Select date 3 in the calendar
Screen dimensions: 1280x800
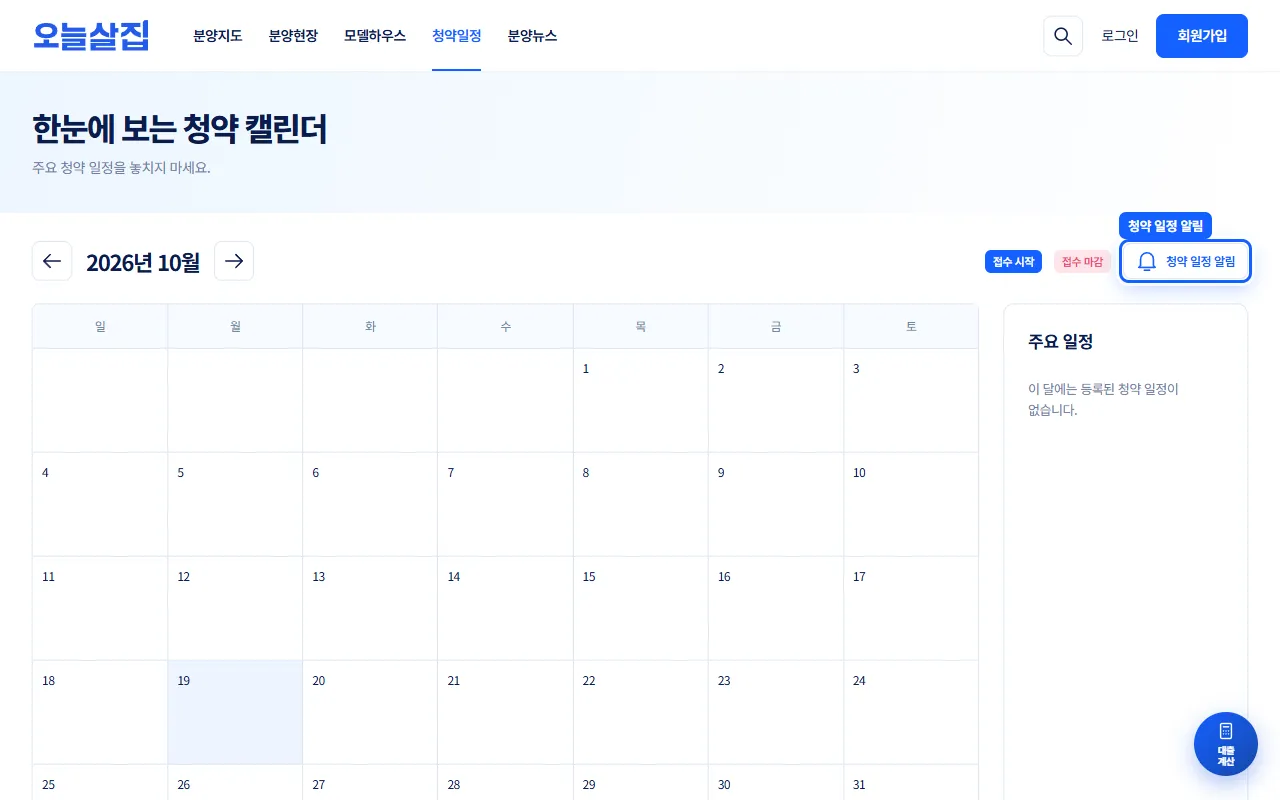(x=911, y=400)
